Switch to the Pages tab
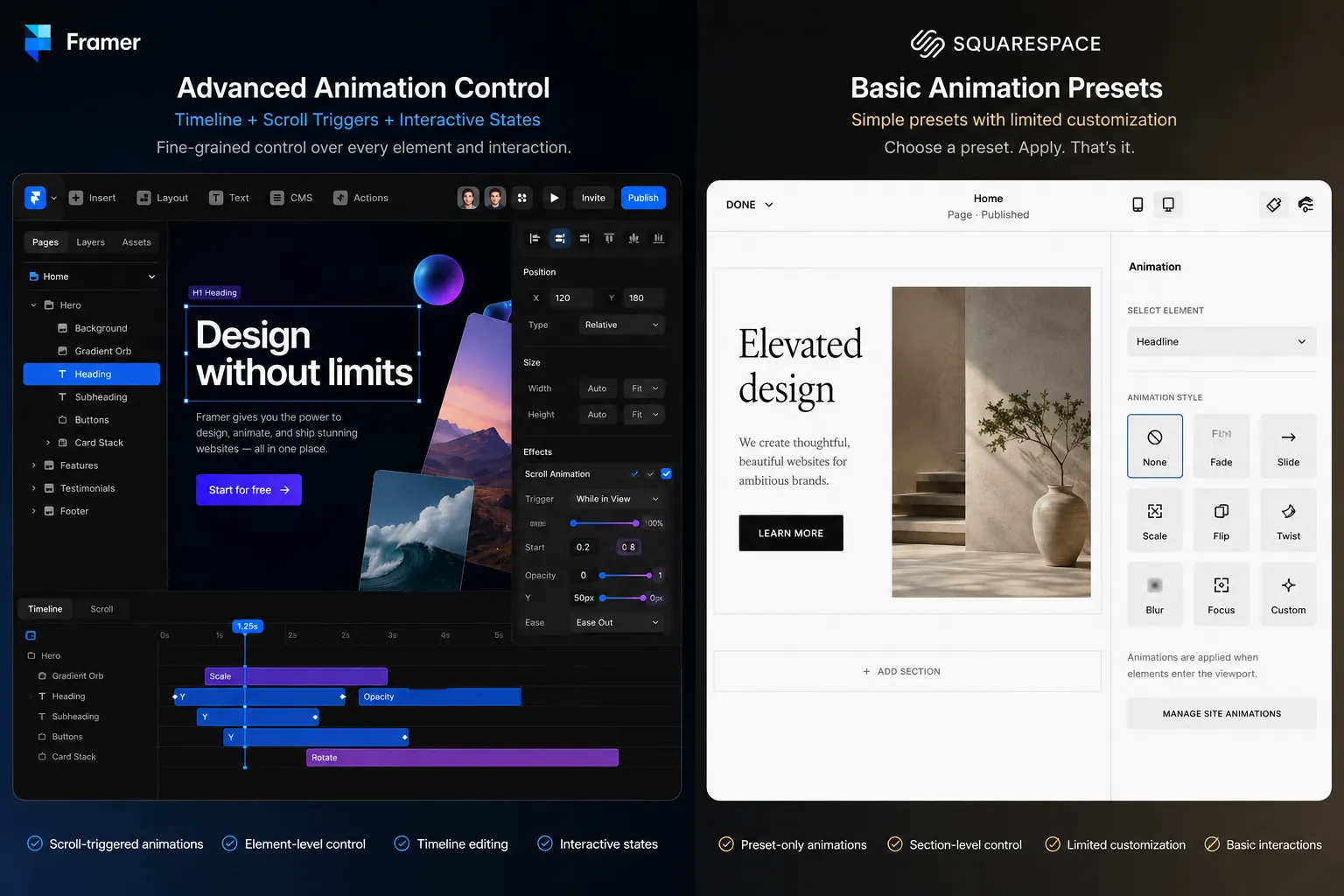This screenshot has height=896, width=1344. tap(45, 242)
